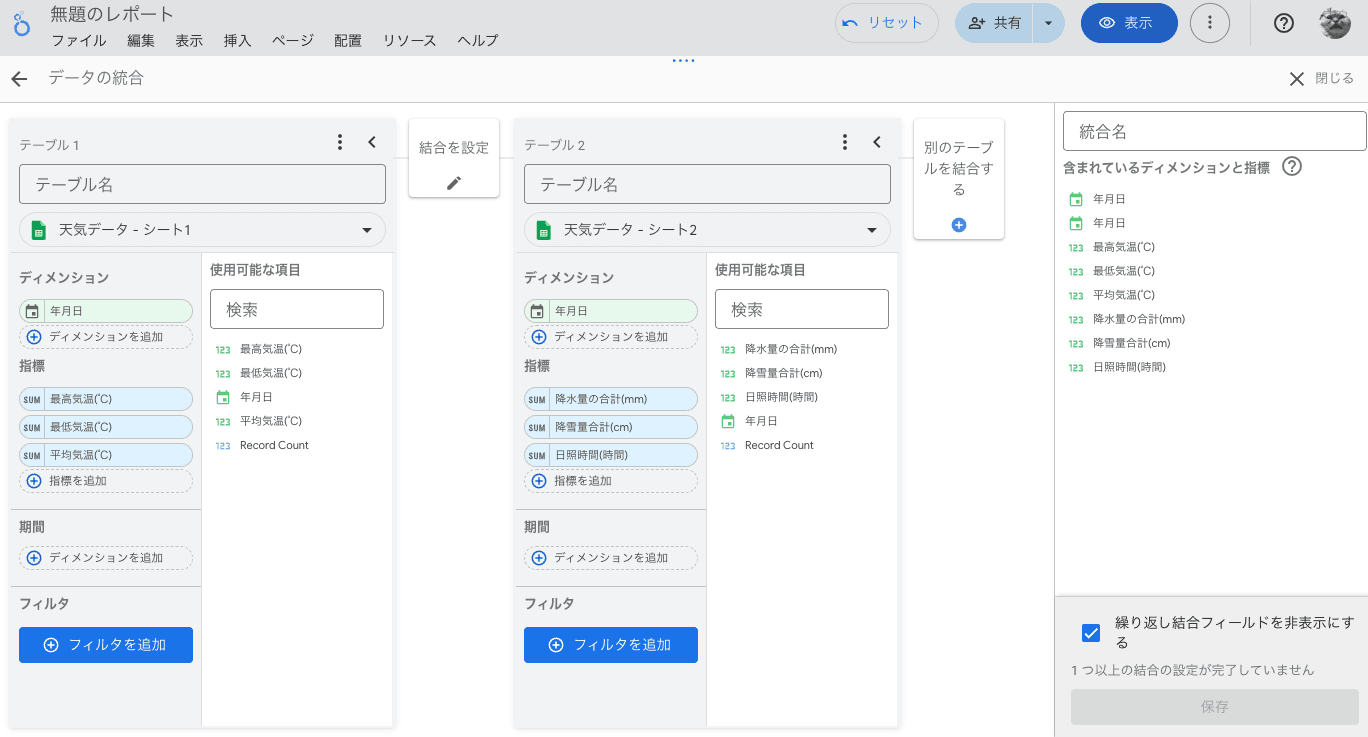This screenshot has height=737, width=1368.
Task: Collapse Table 1 panel with chevron
Action: coord(372,142)
